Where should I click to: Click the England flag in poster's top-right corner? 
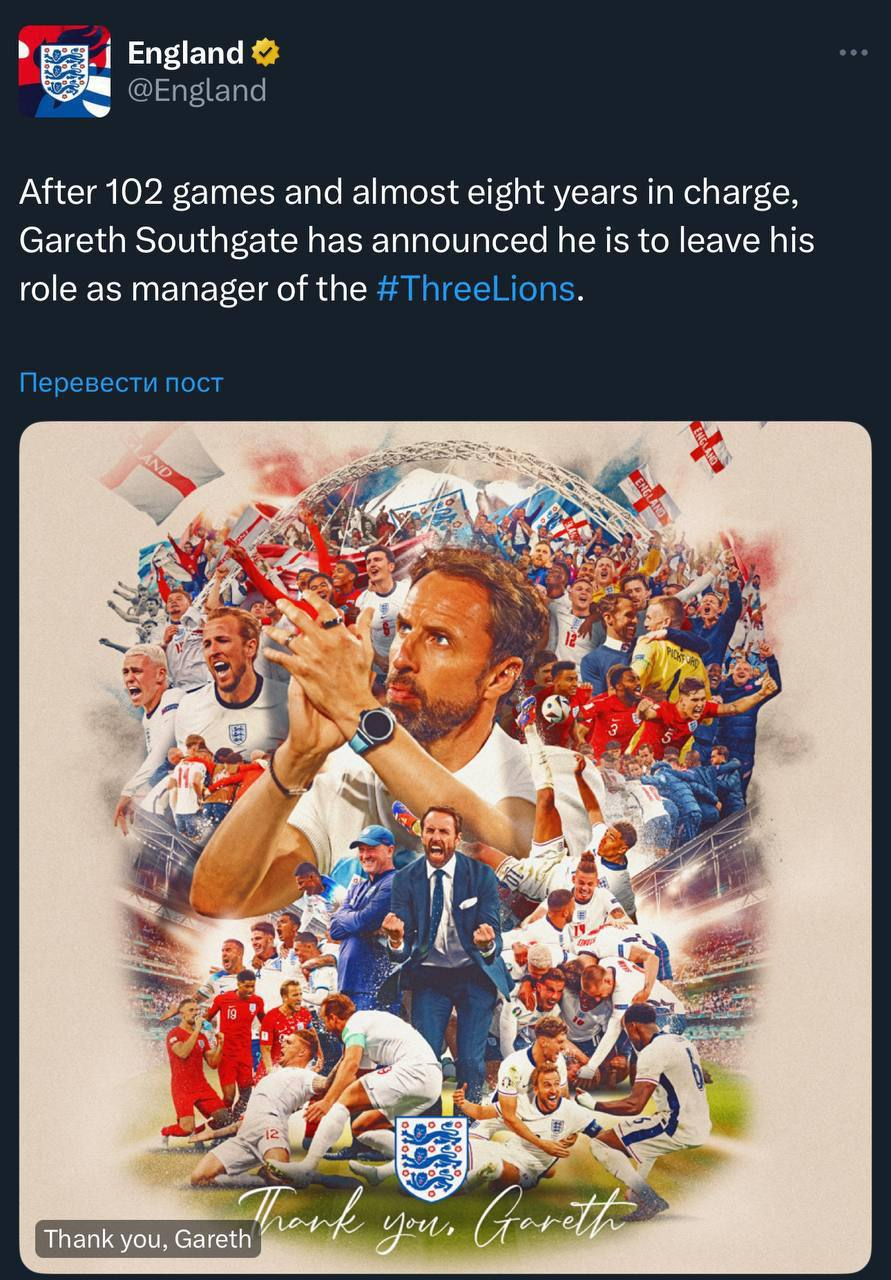(706, 446)
